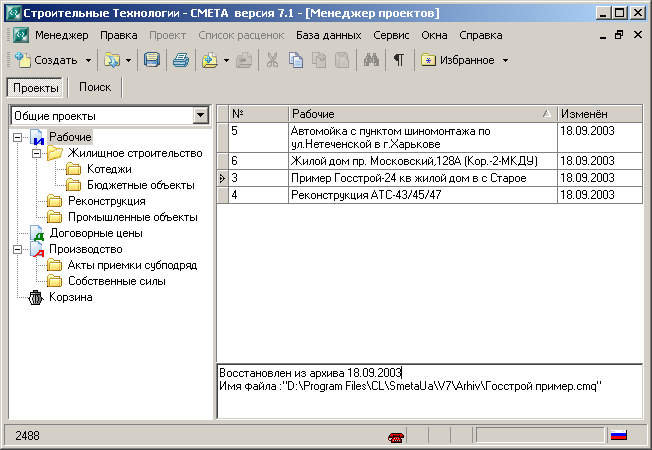
Task: Select the Котеджи folder
Action: (109, 169)
